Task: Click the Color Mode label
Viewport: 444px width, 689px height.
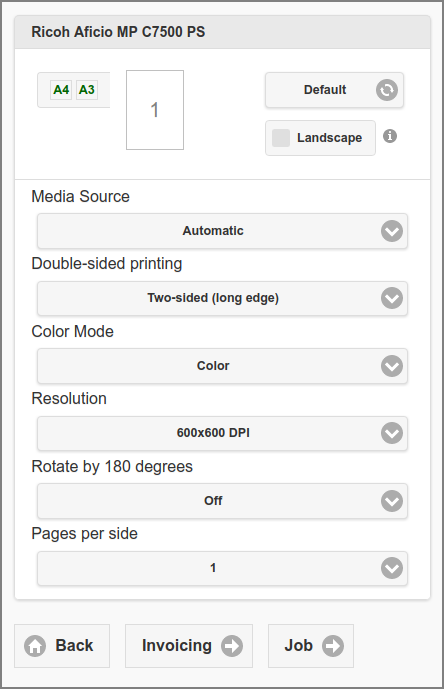Action: 73,331
